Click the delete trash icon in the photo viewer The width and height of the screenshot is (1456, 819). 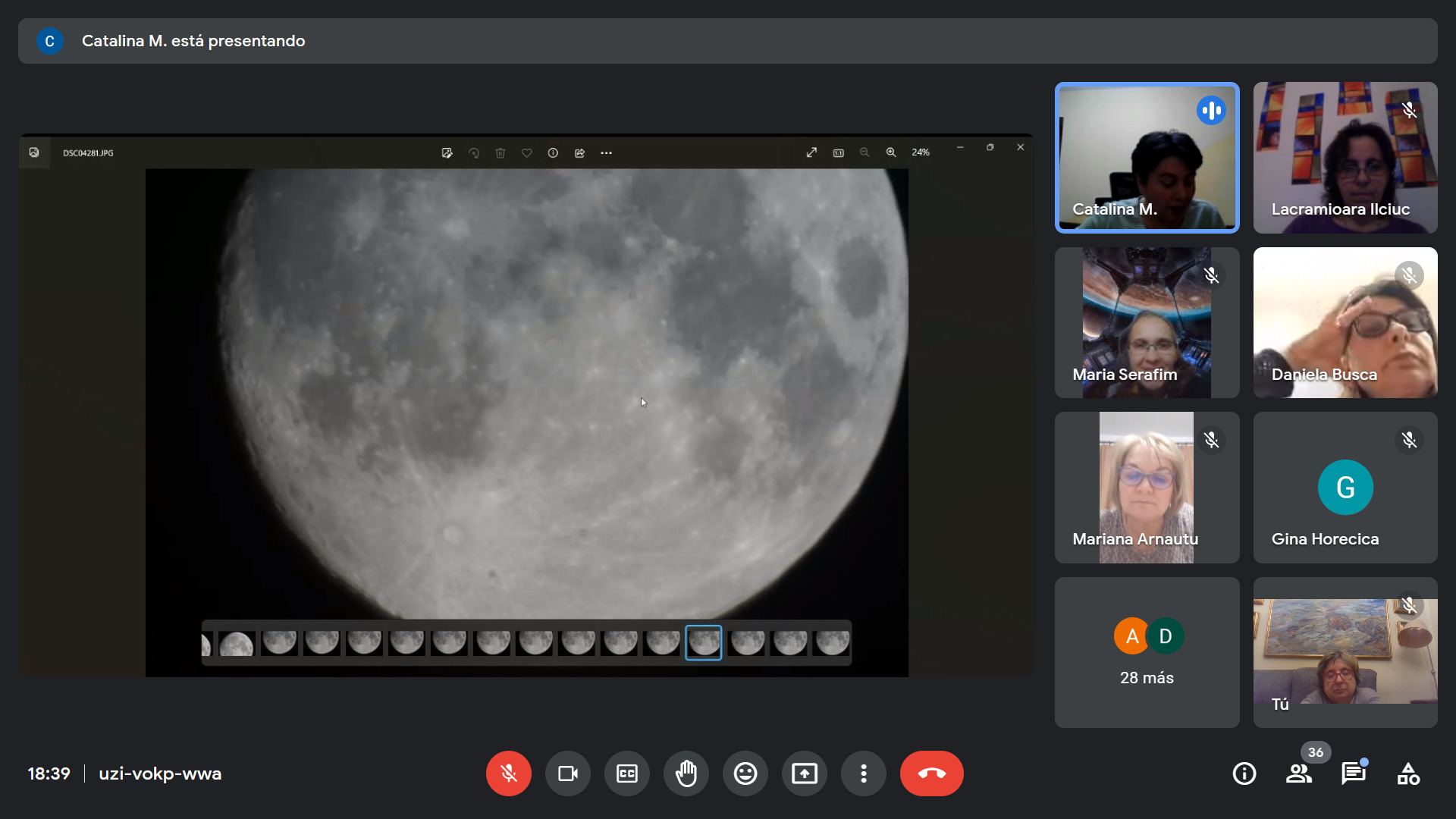pyautogui.click(x=500, y=152)
